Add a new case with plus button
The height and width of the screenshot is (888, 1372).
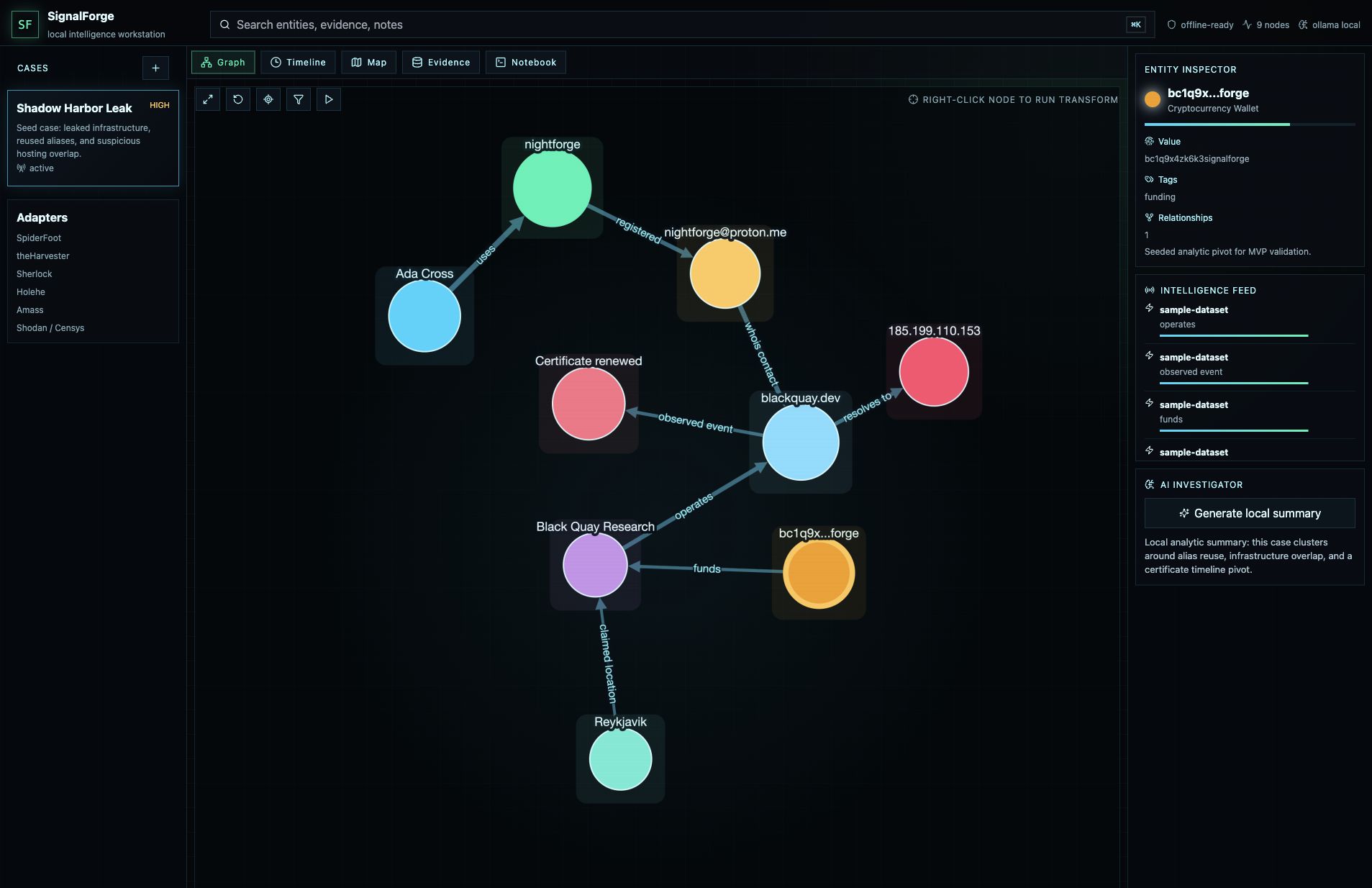pos(155,68)
